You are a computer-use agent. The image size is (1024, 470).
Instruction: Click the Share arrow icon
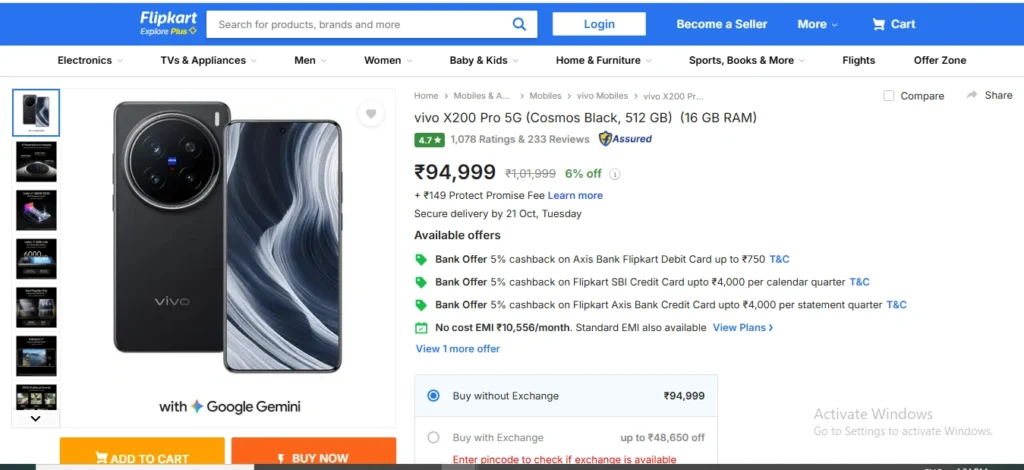pos(972,95)
